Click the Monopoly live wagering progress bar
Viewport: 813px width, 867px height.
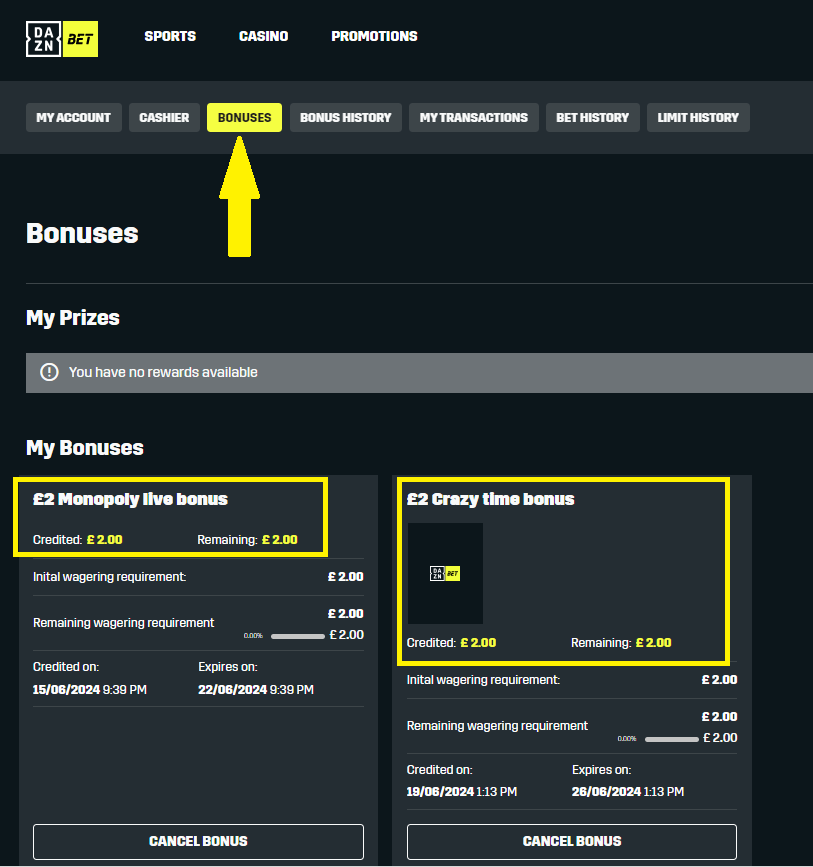[298, 636]
